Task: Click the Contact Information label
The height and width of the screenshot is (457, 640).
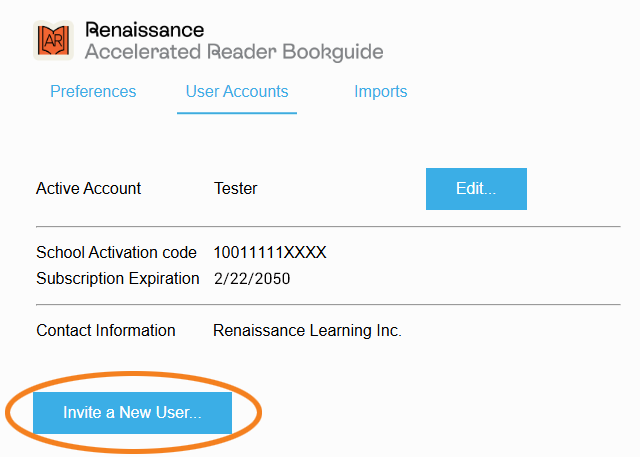Action: click(x=106, y=330)
